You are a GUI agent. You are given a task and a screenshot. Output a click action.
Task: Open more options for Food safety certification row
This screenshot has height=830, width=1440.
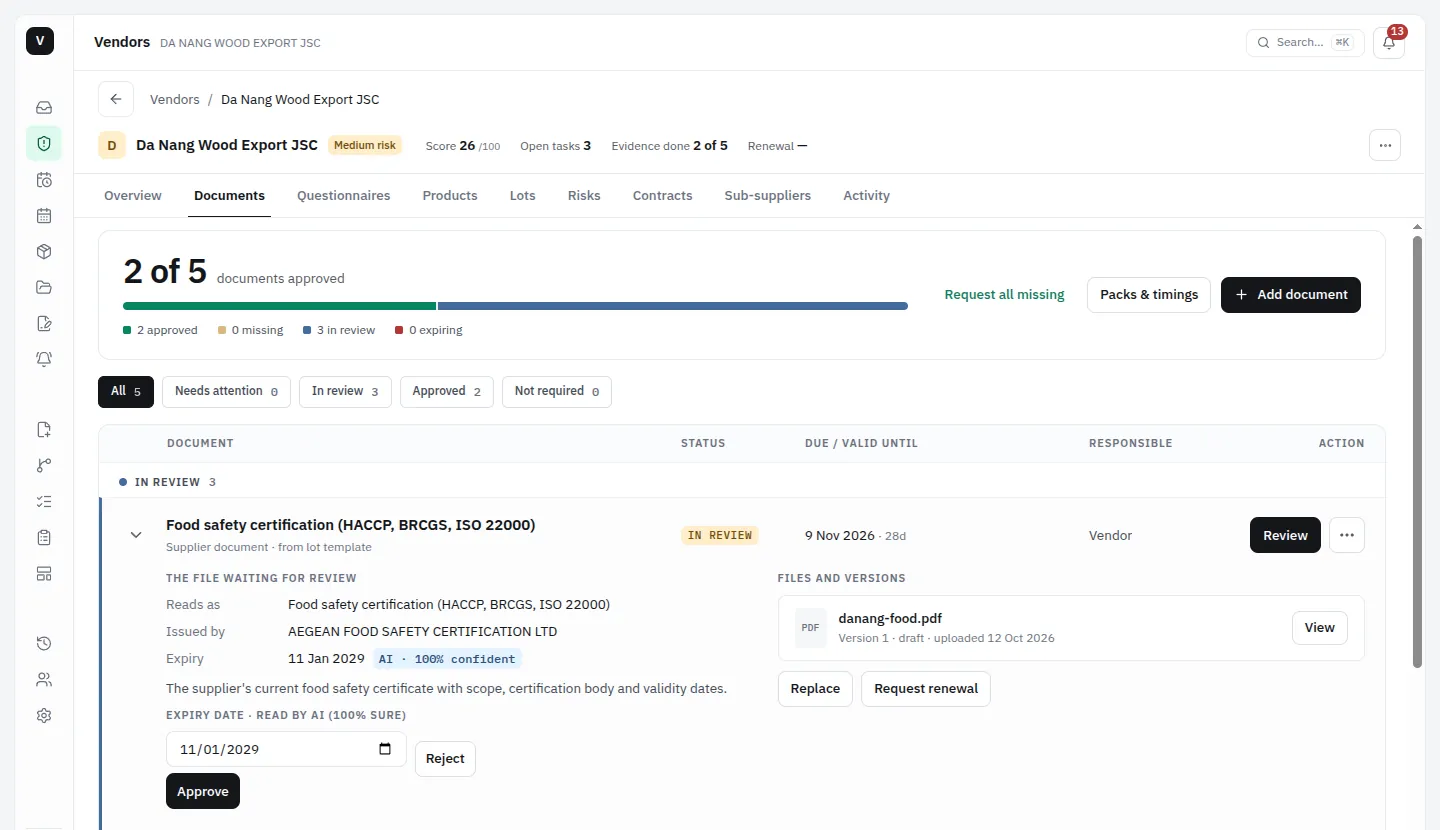(x=1347, y=535)
